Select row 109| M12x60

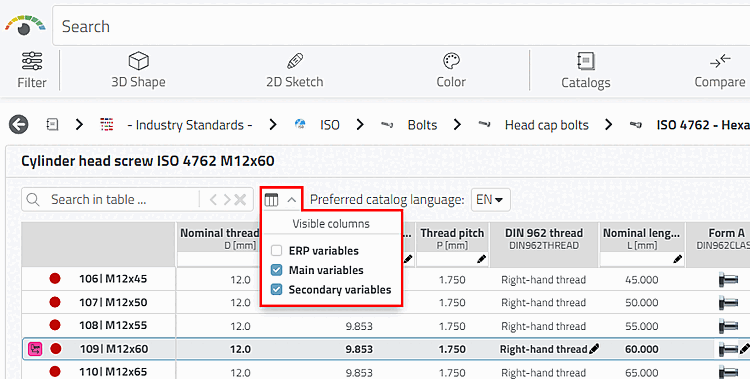(x=114, y=349)
